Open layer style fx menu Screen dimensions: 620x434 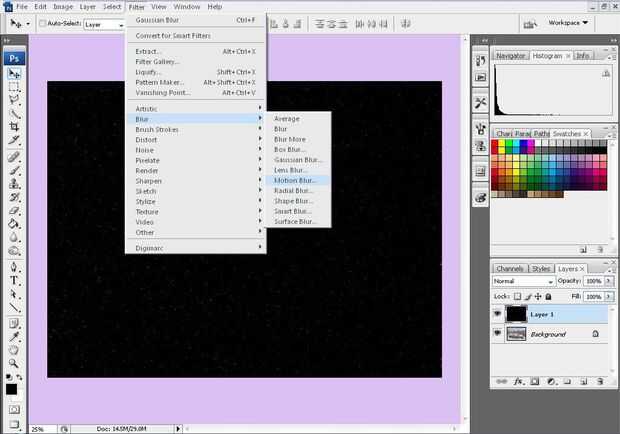point(518,381)
